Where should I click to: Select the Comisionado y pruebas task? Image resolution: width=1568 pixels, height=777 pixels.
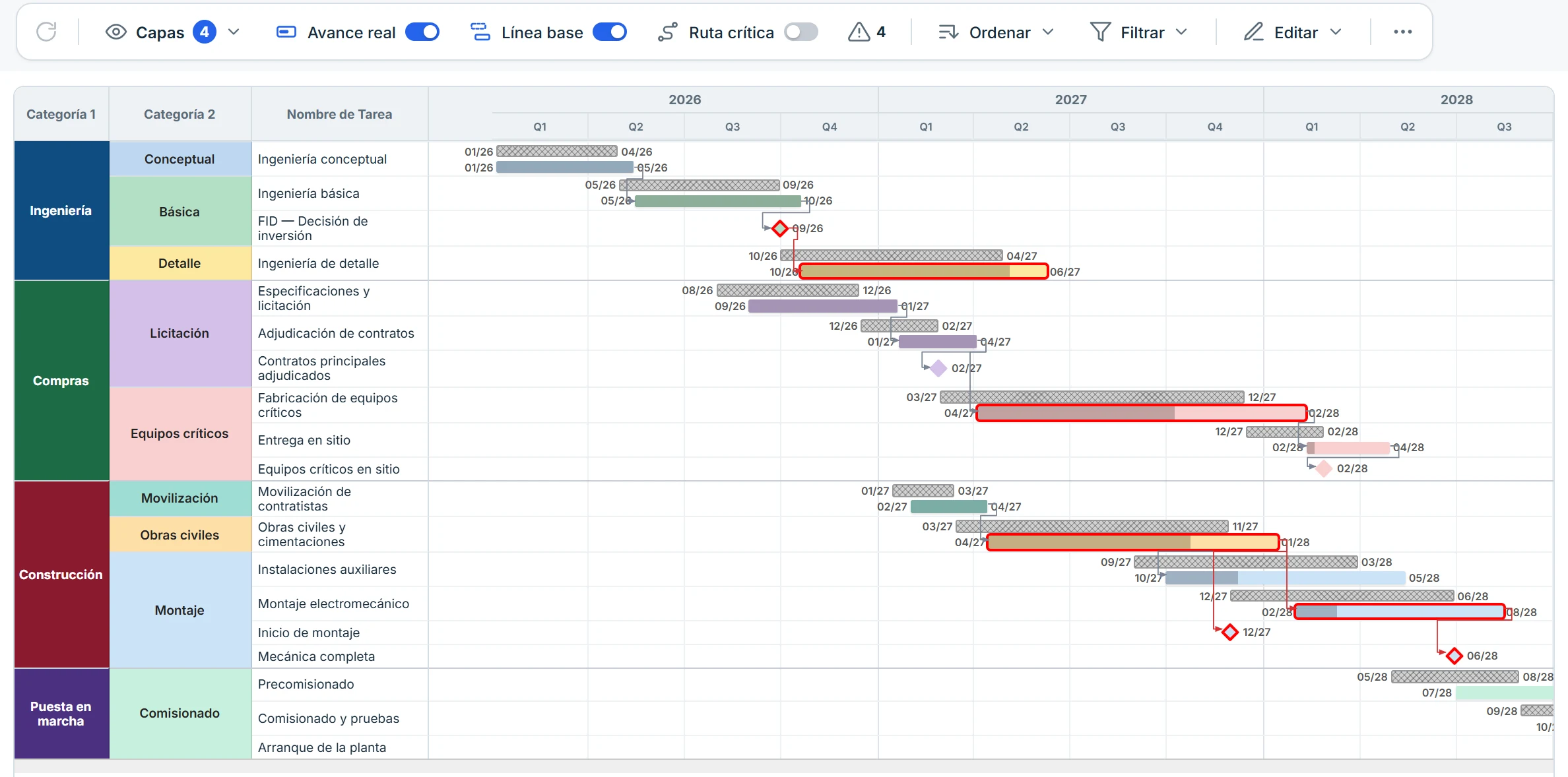point(329,718)
